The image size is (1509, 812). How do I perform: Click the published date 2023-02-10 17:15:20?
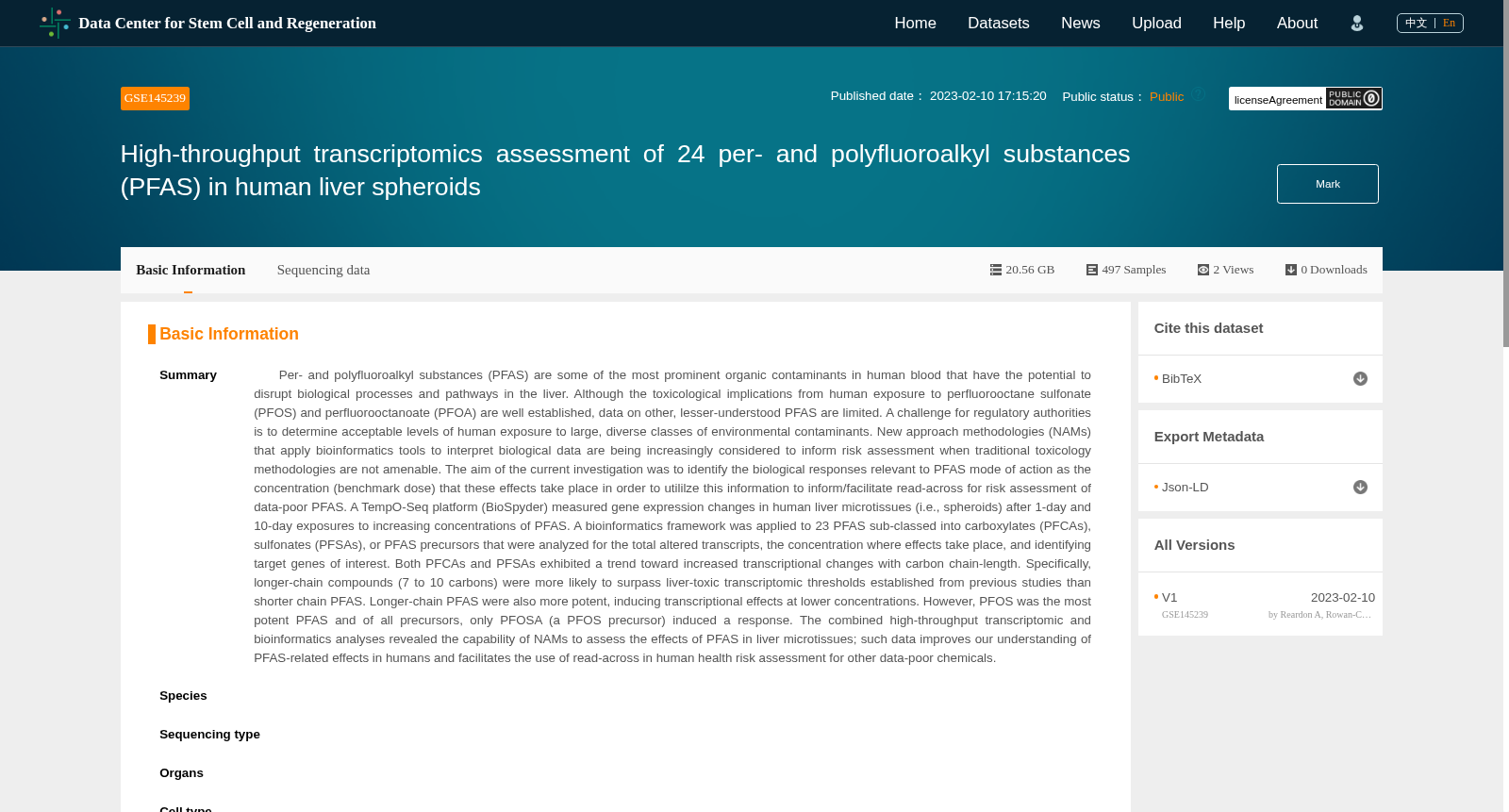[987, 95]
